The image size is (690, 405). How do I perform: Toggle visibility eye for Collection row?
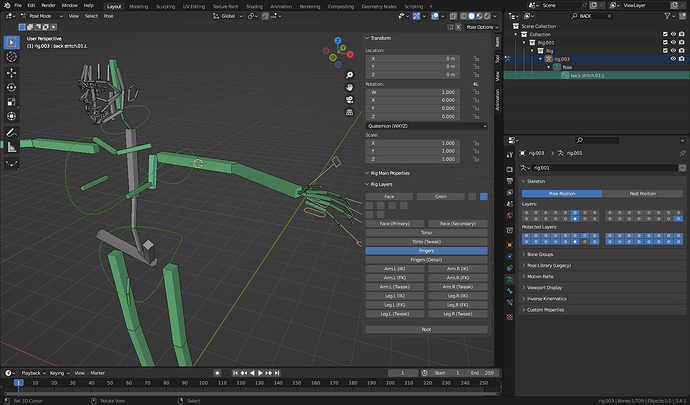673,34
